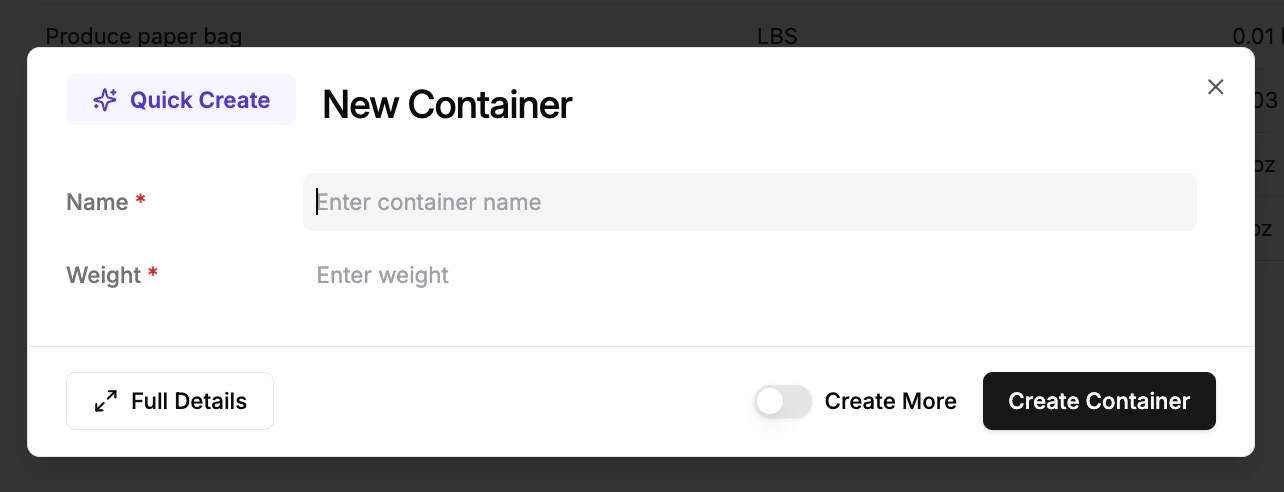This screenshot has width=1284, height=492.
Task: Select the Quick Create badge label
Action: pyautogui.click(x=200, y=100)
